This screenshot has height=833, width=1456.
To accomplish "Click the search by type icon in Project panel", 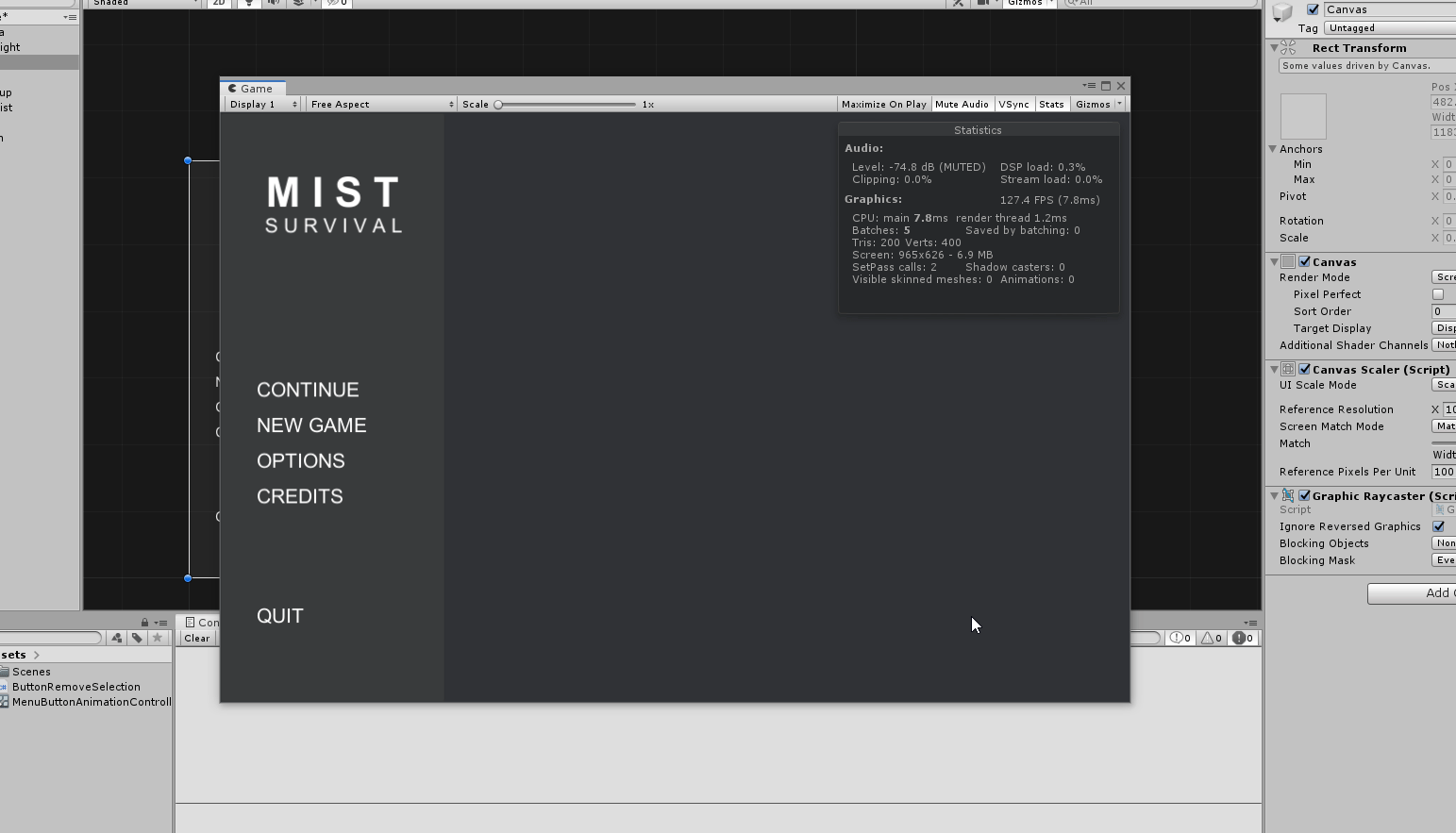I will 116,638.
